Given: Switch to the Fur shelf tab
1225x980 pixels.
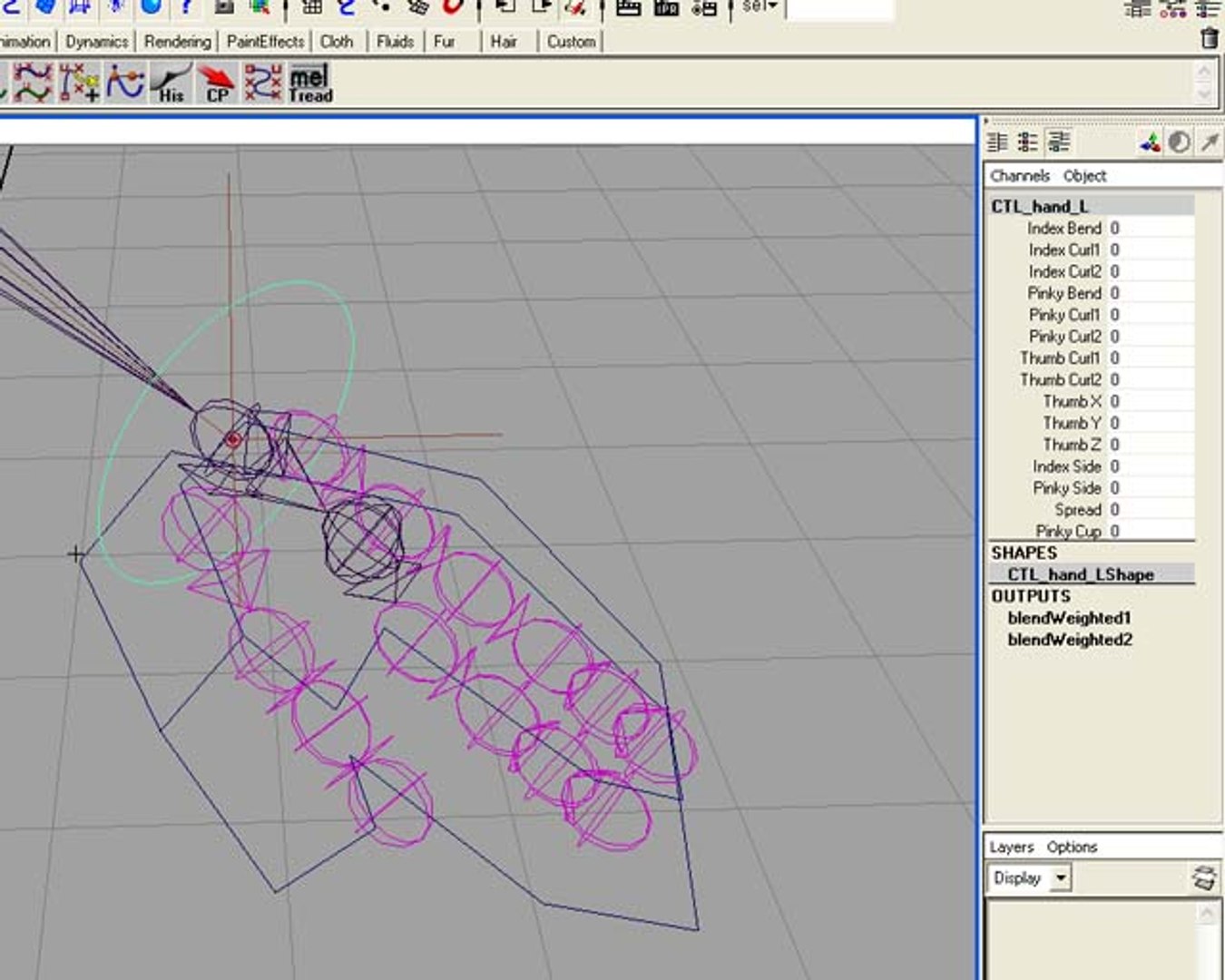Looking at the screenshot, I should [444, 42].
